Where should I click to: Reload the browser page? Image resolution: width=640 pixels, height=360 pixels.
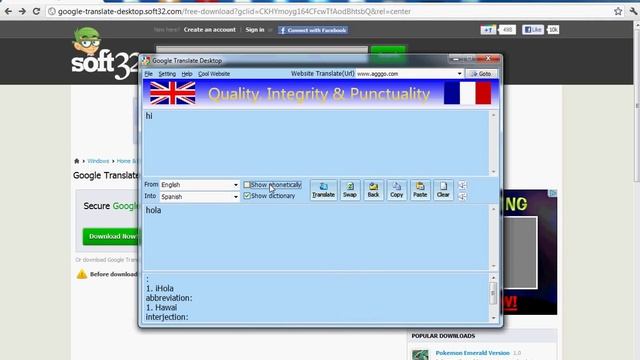point(36,11)
